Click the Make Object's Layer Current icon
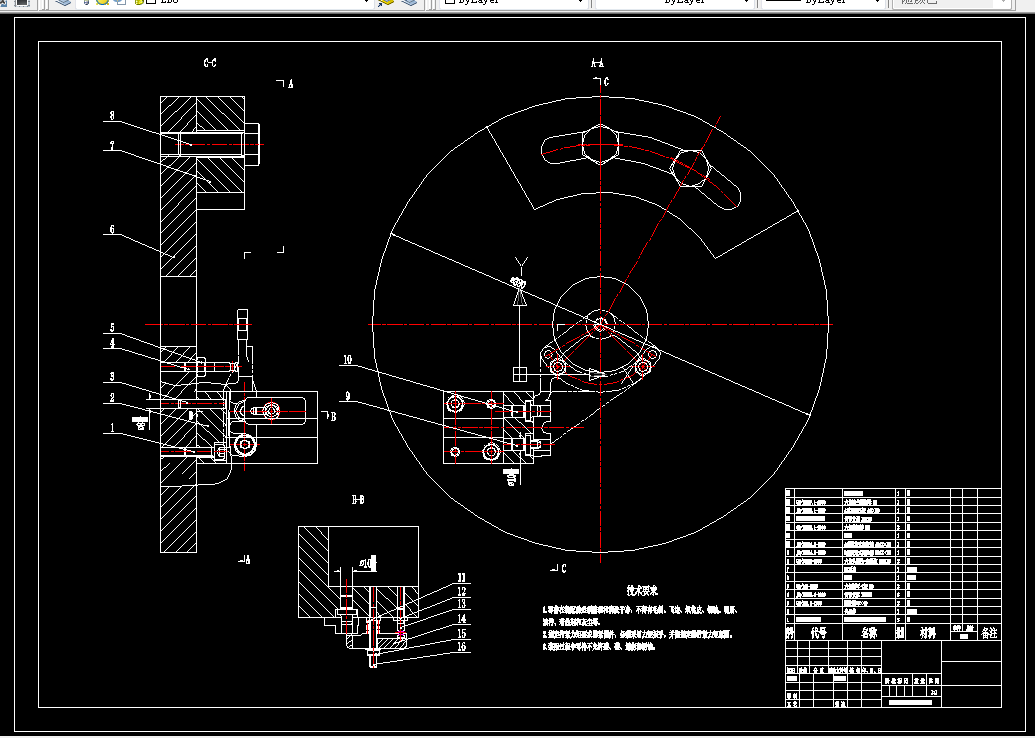This screenshot has width=1035, height=738. (x=386, y=2)
